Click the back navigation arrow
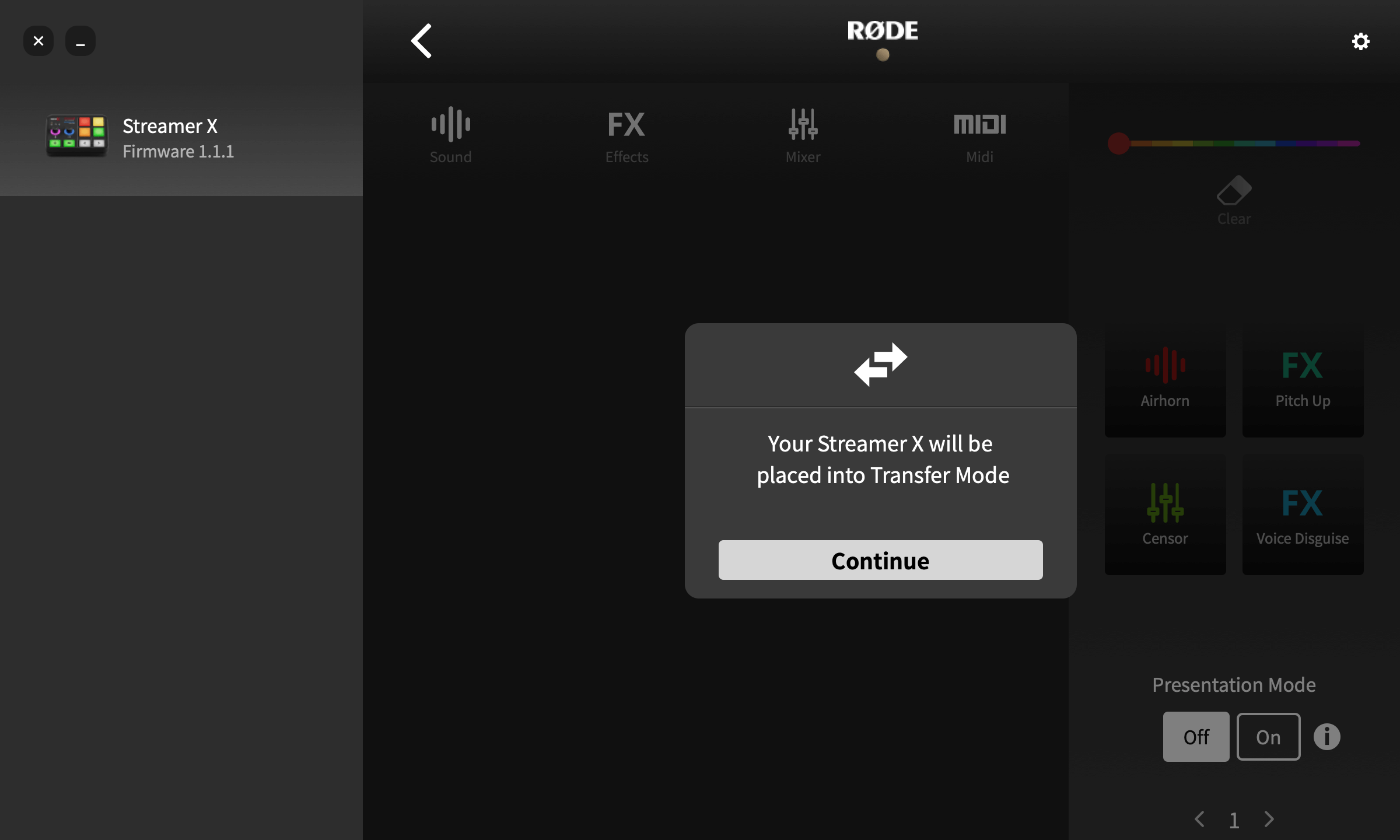Screen dimensions: 1400x840 pos(421,40)
